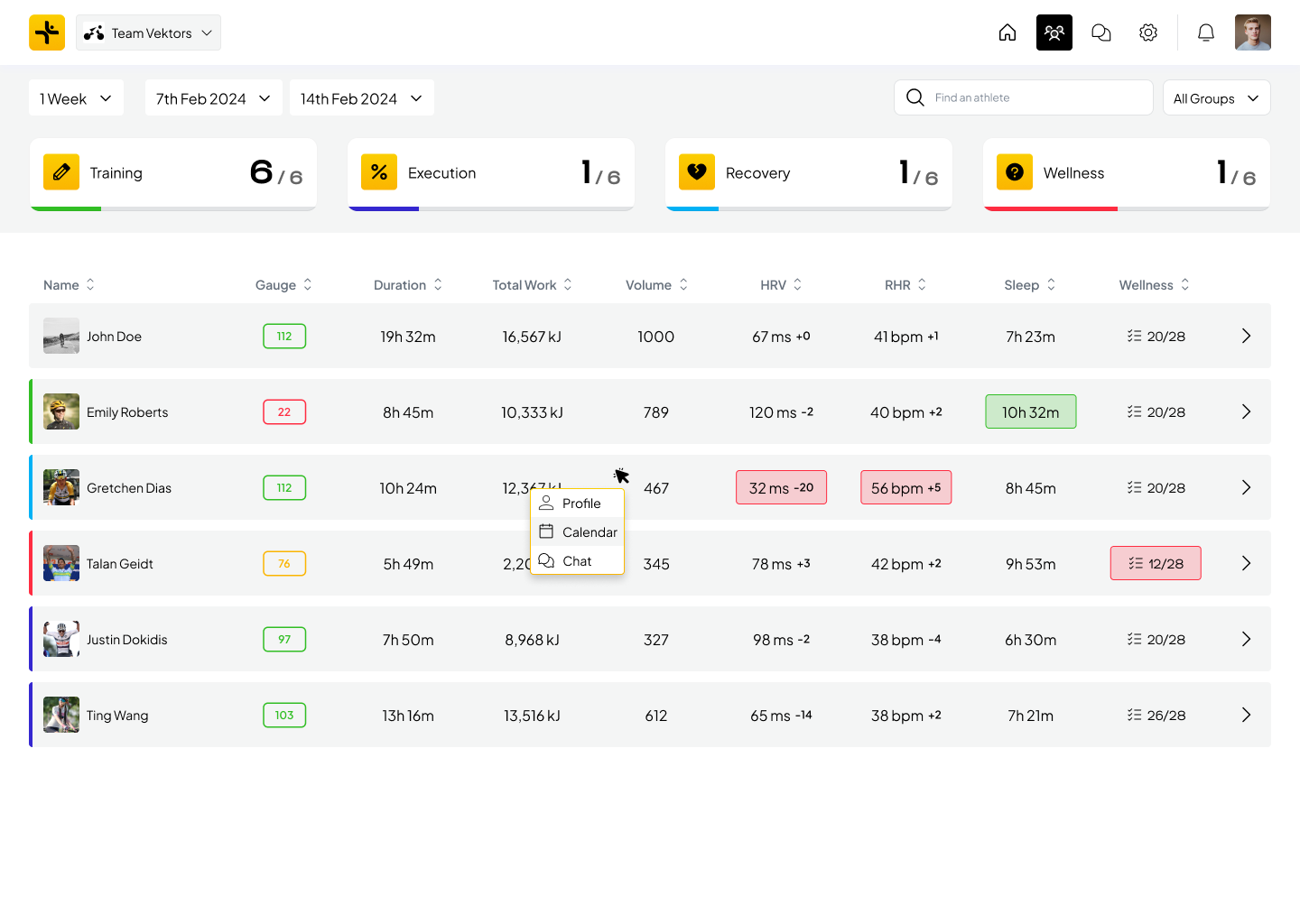Expand Talan Geidt row chevron
Screen dimensions: 1300x924
coord(1246,563)
